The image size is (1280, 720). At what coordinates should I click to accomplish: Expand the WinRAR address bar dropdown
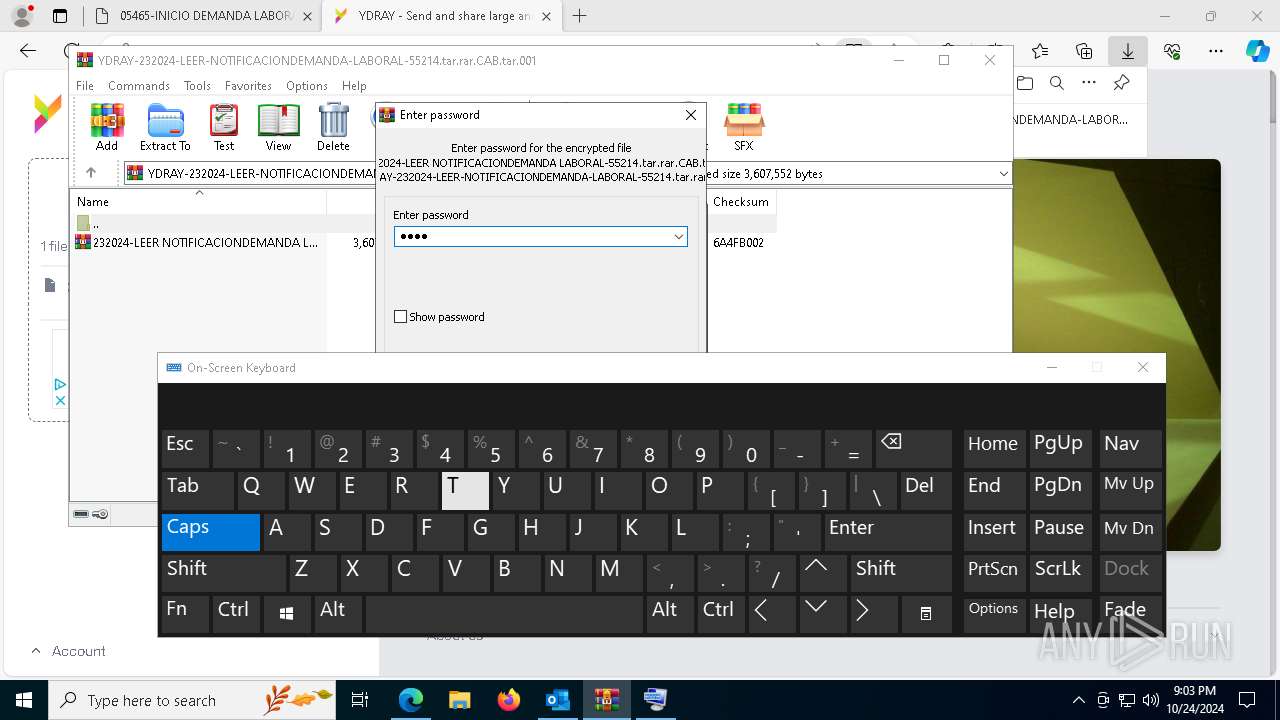1003,174
